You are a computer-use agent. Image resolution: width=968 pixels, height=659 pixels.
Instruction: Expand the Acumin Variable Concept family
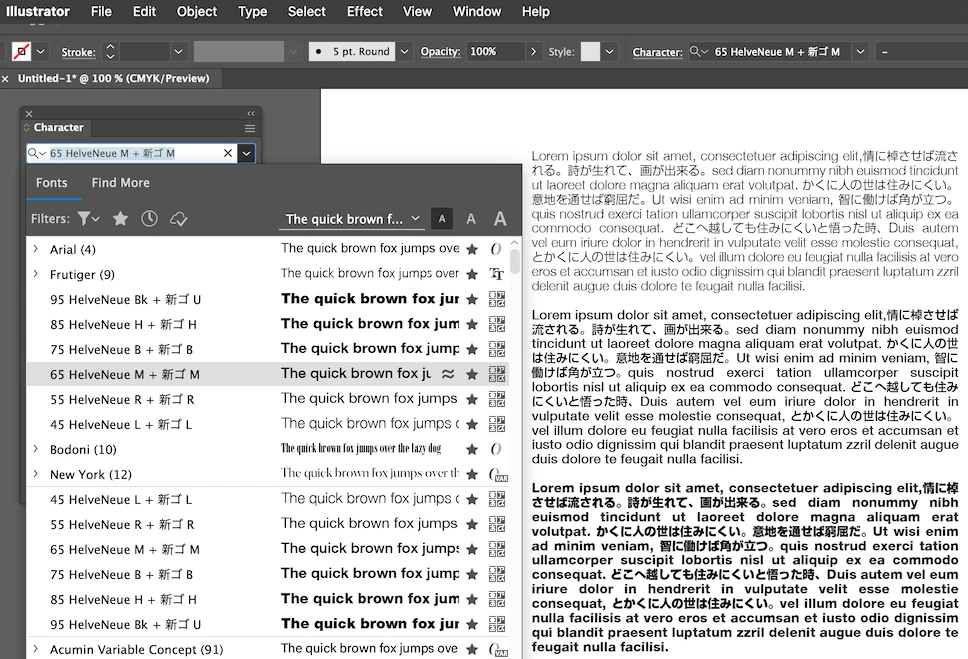(x=35, y=649)
